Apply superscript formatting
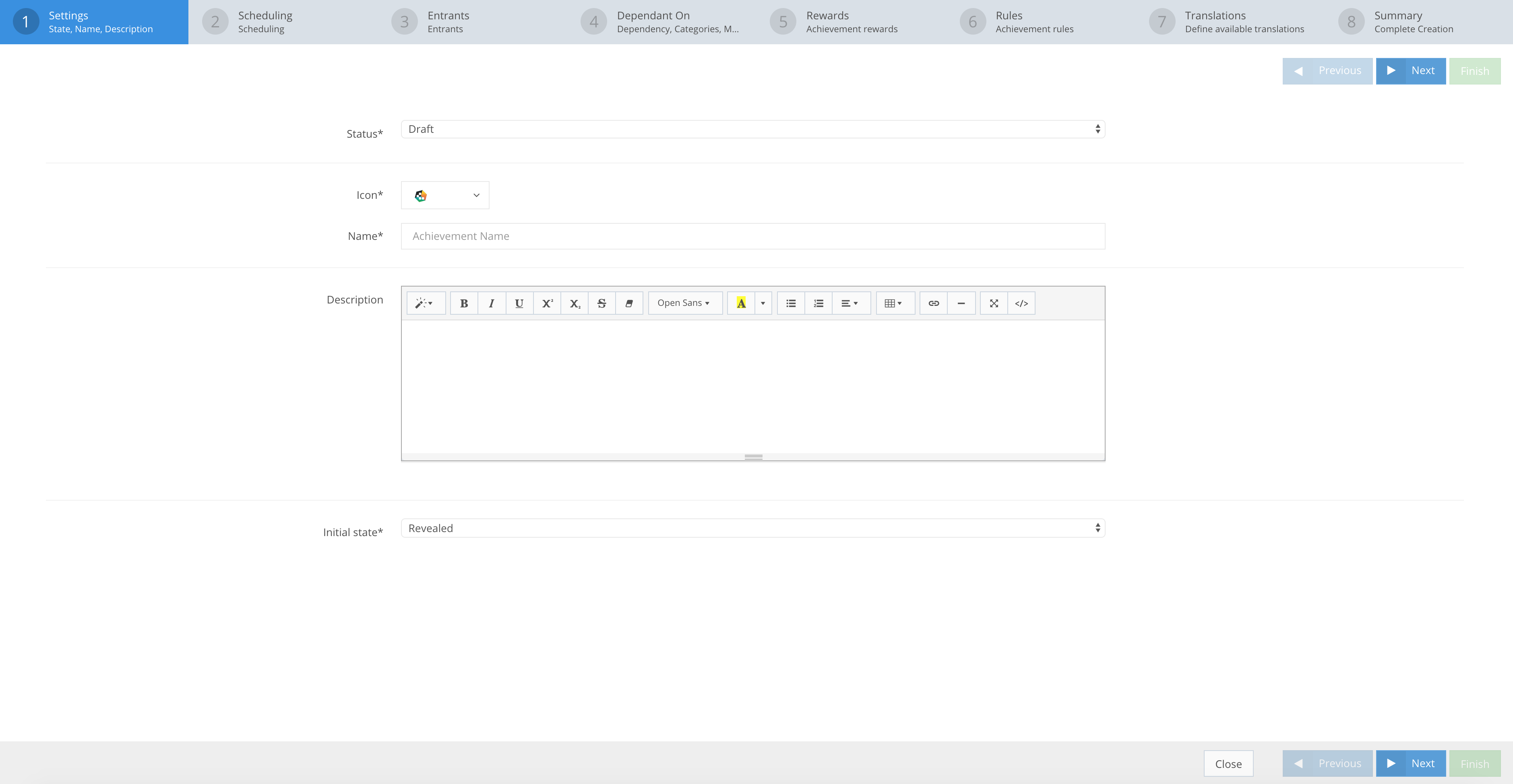1513x784 pixels. 547,303
